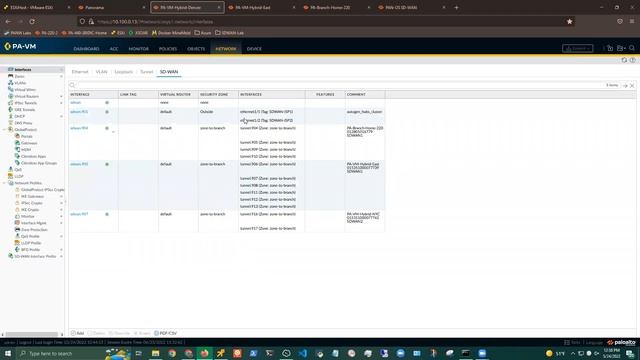Switch to the Panorama browser tab

pos(111,7)
